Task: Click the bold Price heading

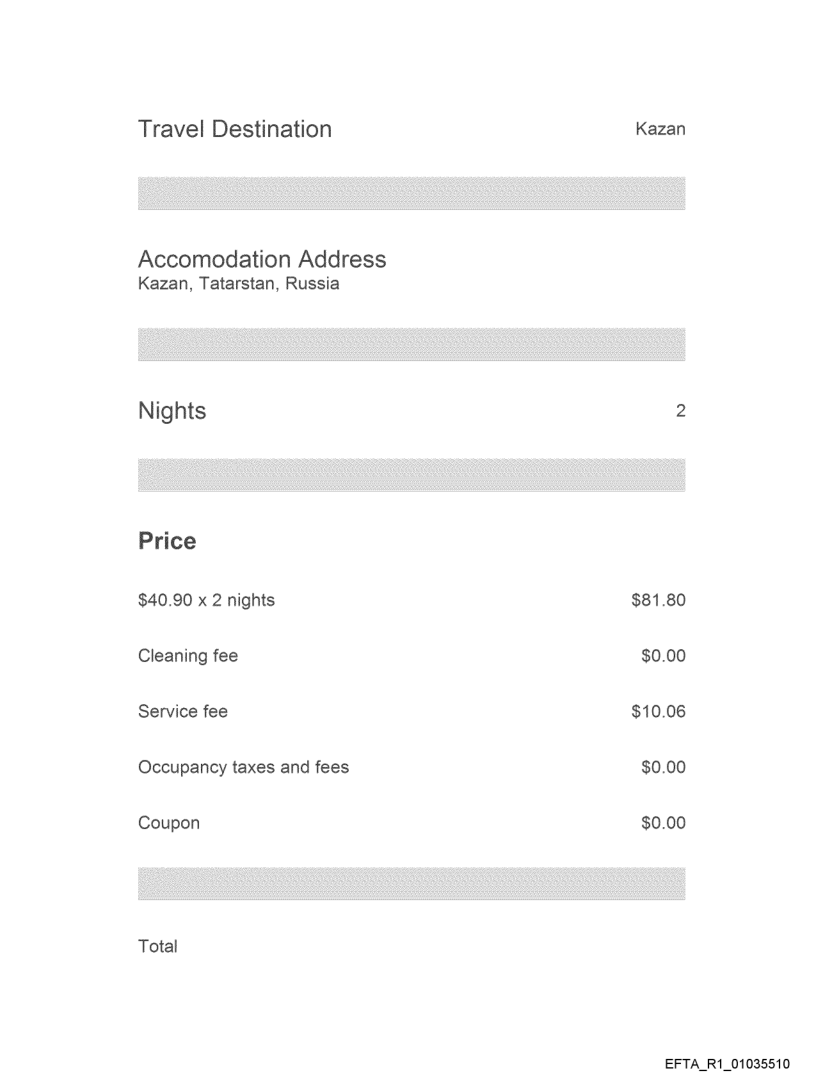Action: 167,541
